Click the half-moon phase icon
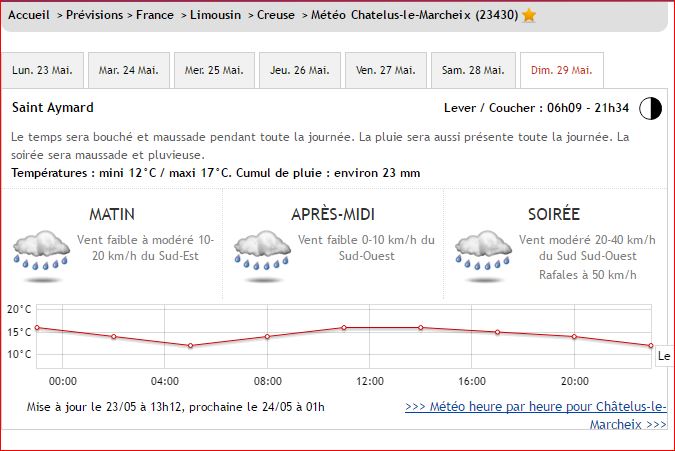This screenshot has height=451, width=675. tap(650, 108)
